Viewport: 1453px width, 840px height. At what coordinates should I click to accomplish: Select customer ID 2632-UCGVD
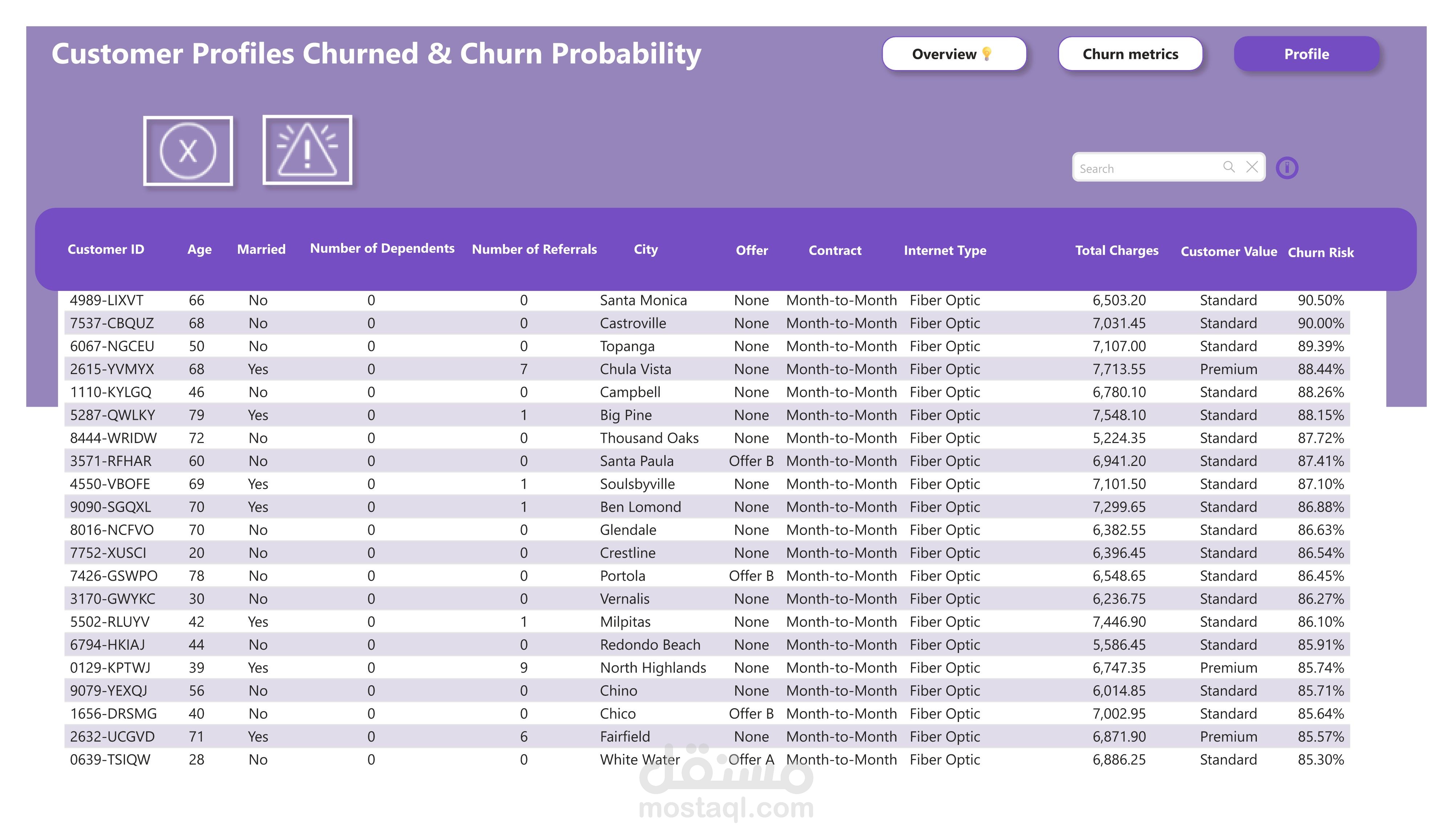pos(113,737)
